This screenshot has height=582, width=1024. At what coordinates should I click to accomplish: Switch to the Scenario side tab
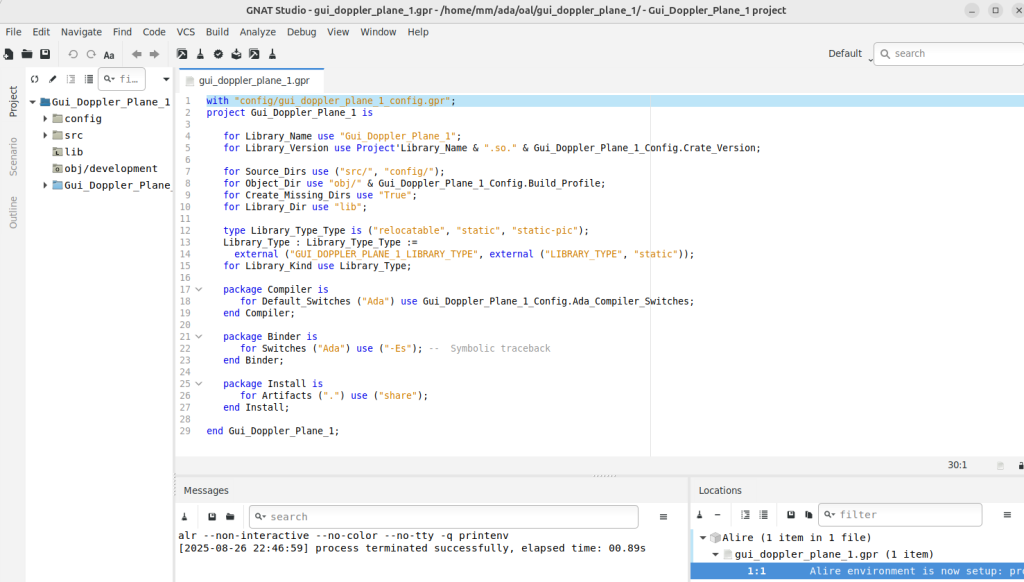[13, 157]
